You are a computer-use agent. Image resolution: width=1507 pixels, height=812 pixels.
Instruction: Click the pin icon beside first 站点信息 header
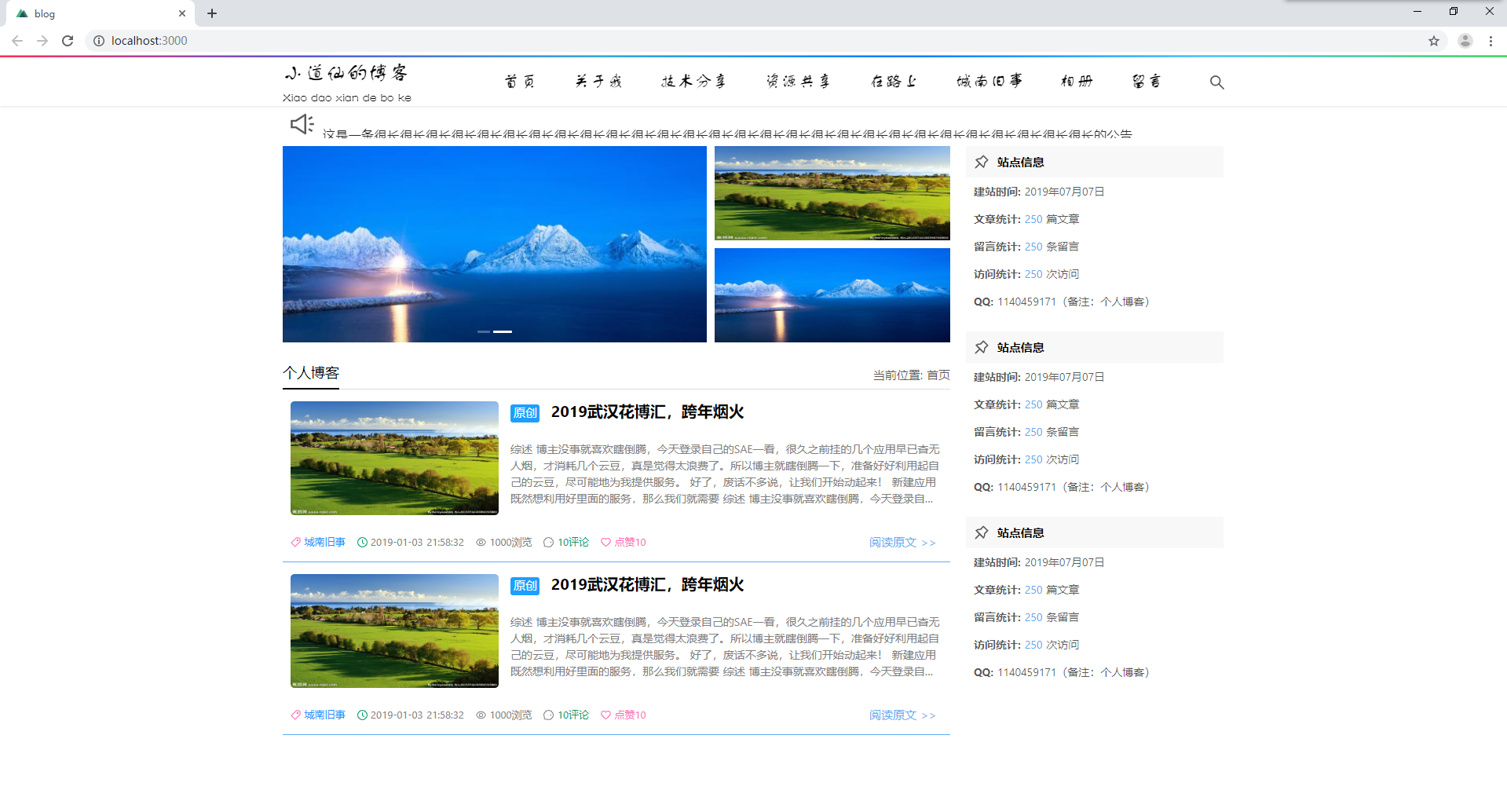click(x=981, y=162)
